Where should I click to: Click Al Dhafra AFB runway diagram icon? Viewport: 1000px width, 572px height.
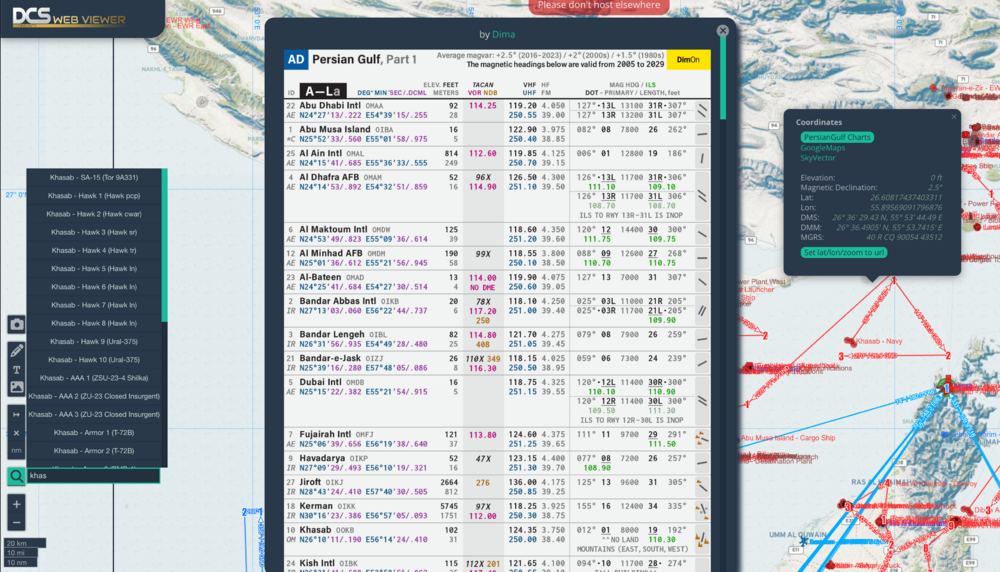pos(702,196)
